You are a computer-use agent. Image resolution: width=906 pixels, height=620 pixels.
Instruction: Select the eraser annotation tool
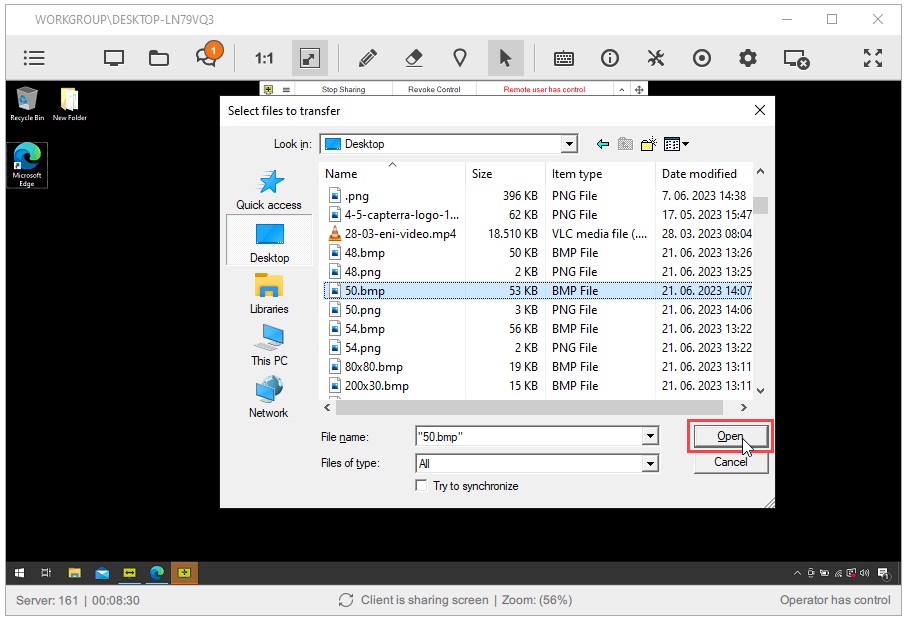coord(414,58)
